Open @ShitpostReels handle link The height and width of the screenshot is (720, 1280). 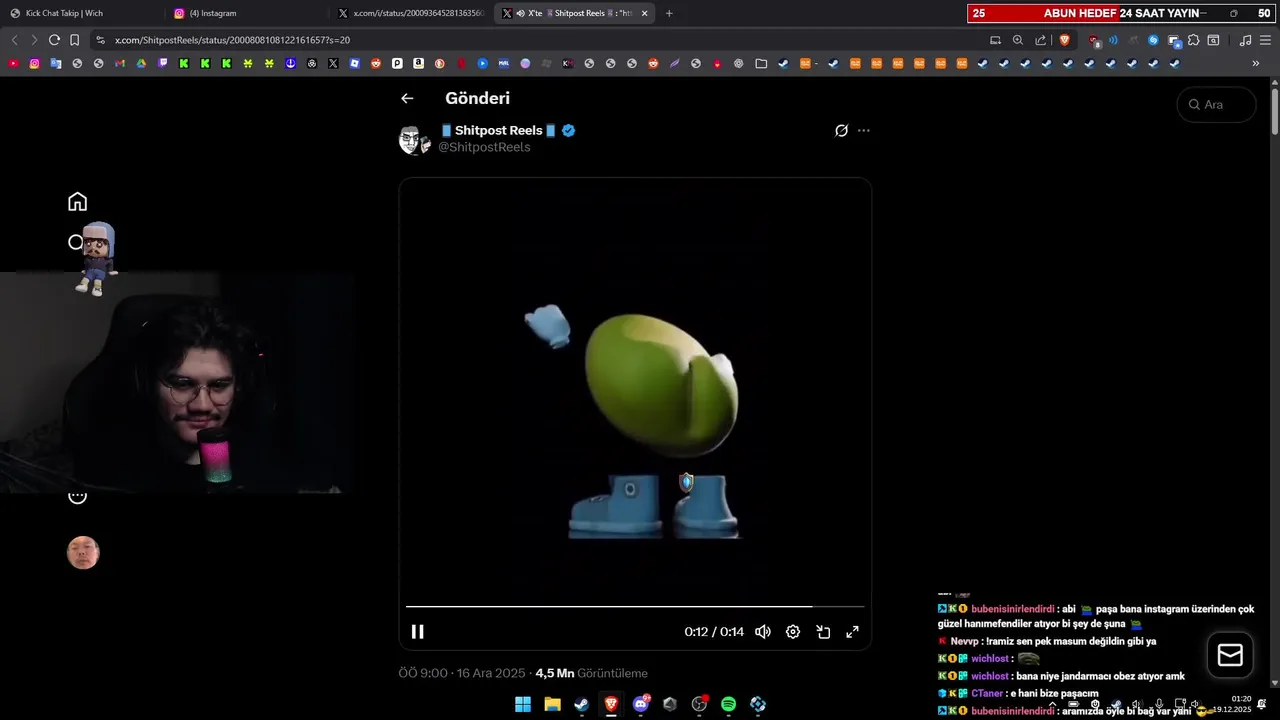coord(484,147)
